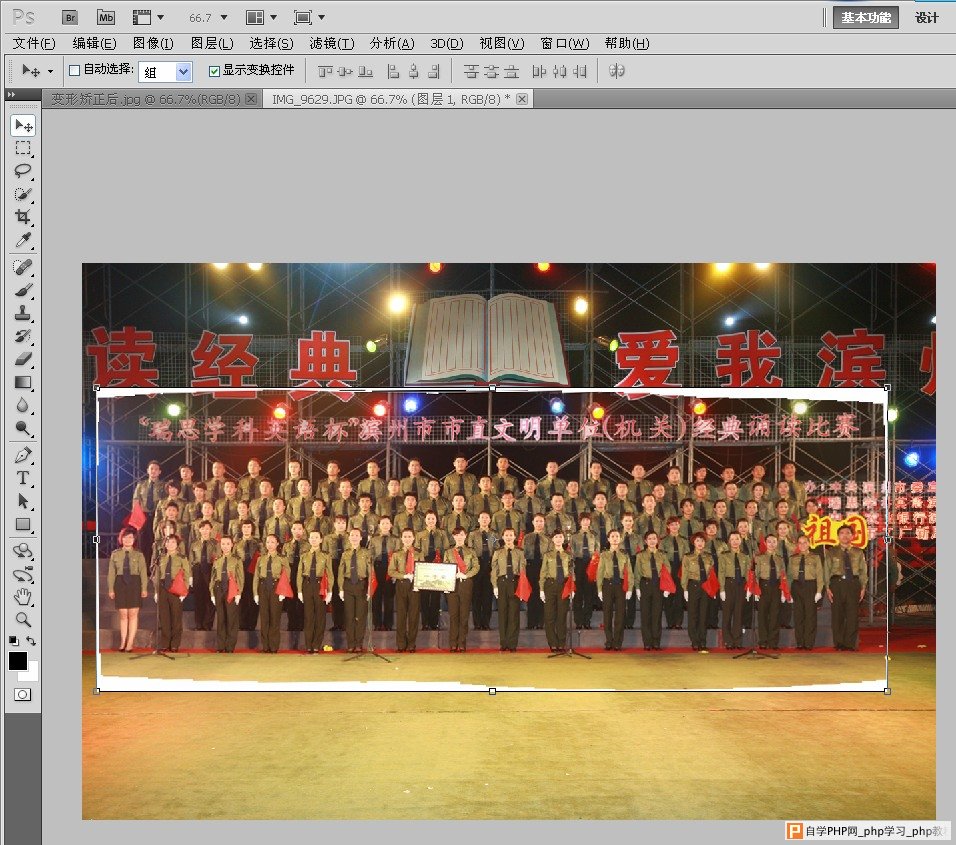Select the Clone Stamp tool
Screen dimensions: 956x845
coord(23,313)
